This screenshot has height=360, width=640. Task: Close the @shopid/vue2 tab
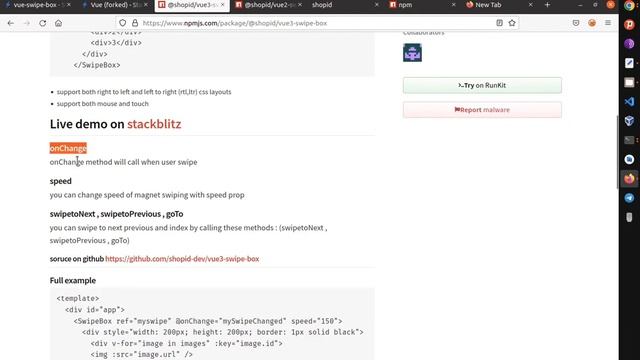(x=300, y=5)
